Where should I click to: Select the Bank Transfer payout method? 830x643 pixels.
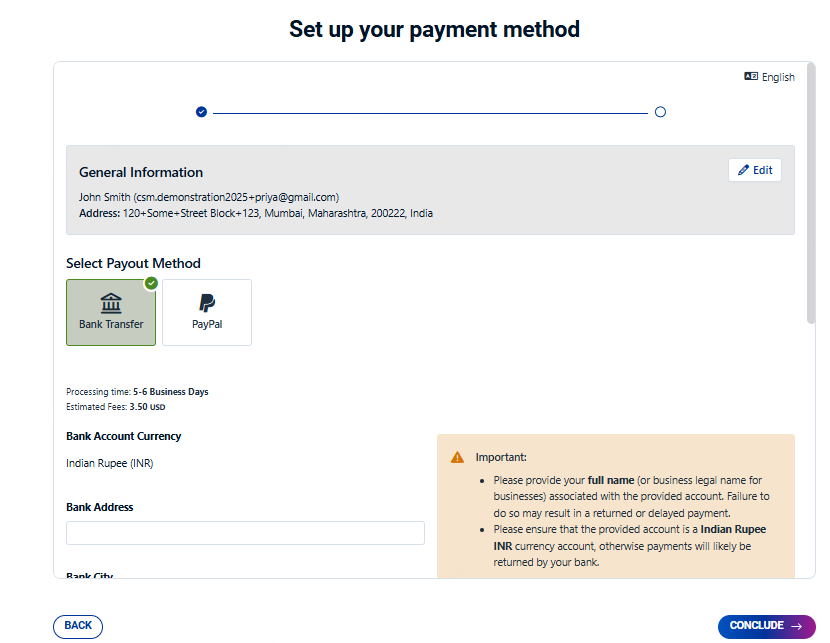(111, 313)
